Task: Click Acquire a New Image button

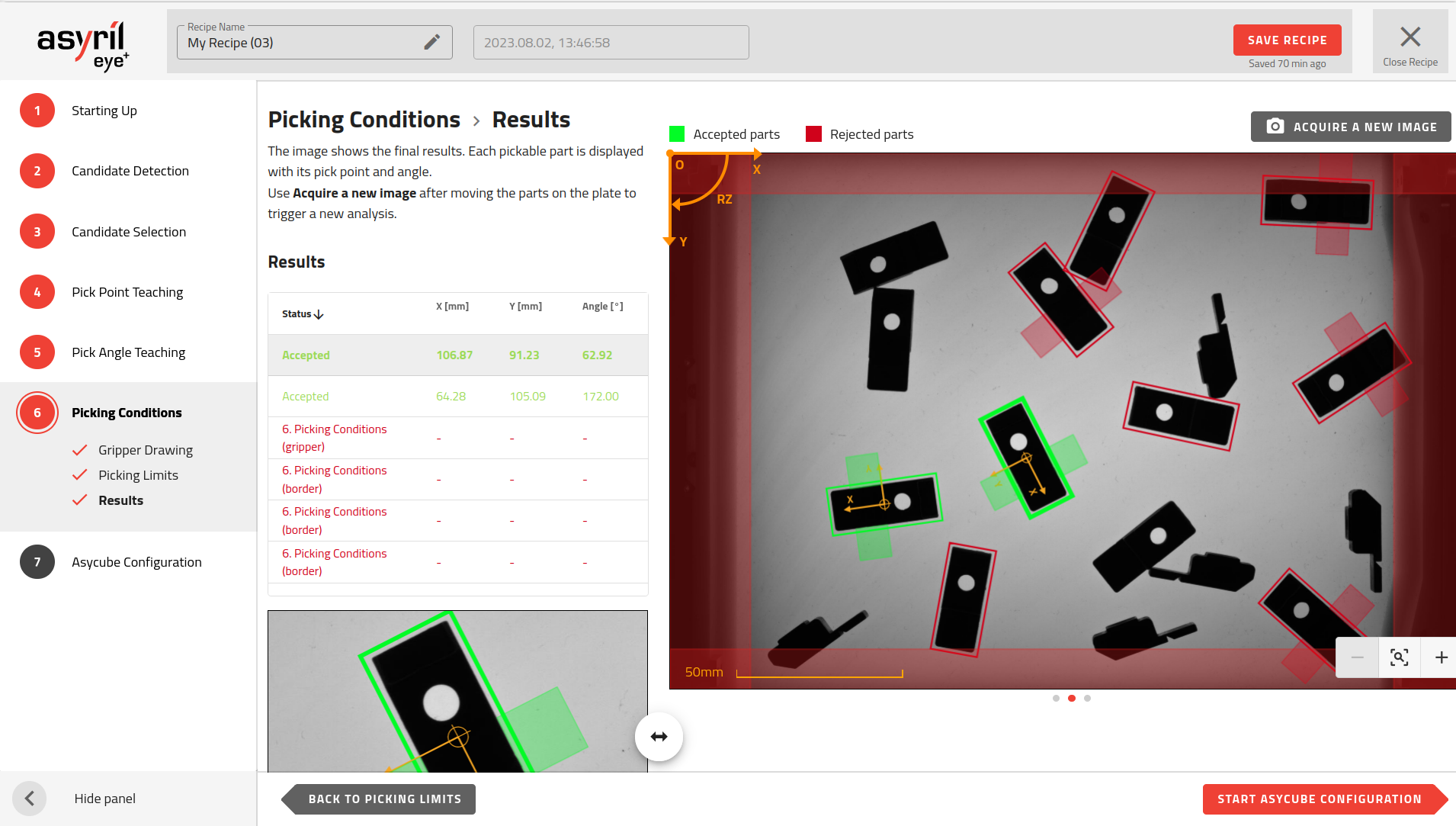Action: tap(1351, 127)
